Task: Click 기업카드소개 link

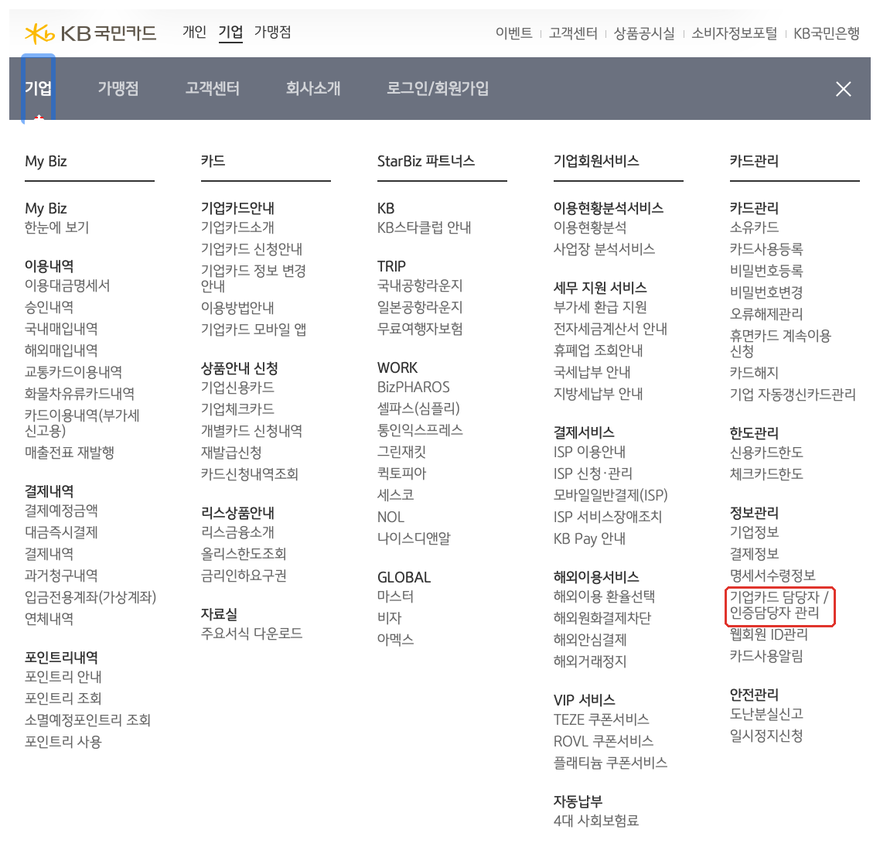Action: point(237,227)
